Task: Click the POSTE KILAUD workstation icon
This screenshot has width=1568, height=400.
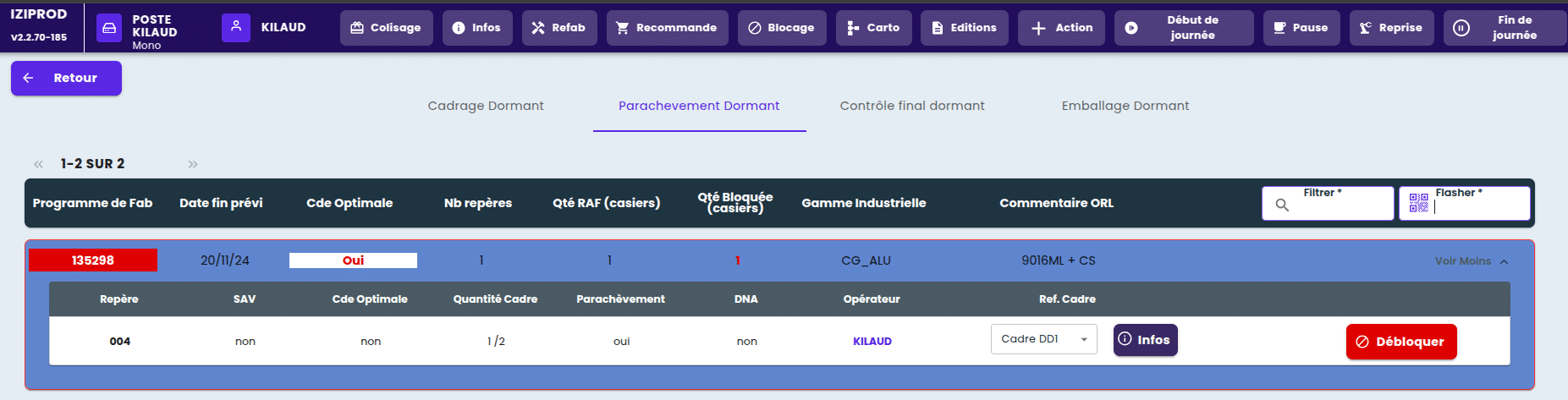Action: click(109, 28)
